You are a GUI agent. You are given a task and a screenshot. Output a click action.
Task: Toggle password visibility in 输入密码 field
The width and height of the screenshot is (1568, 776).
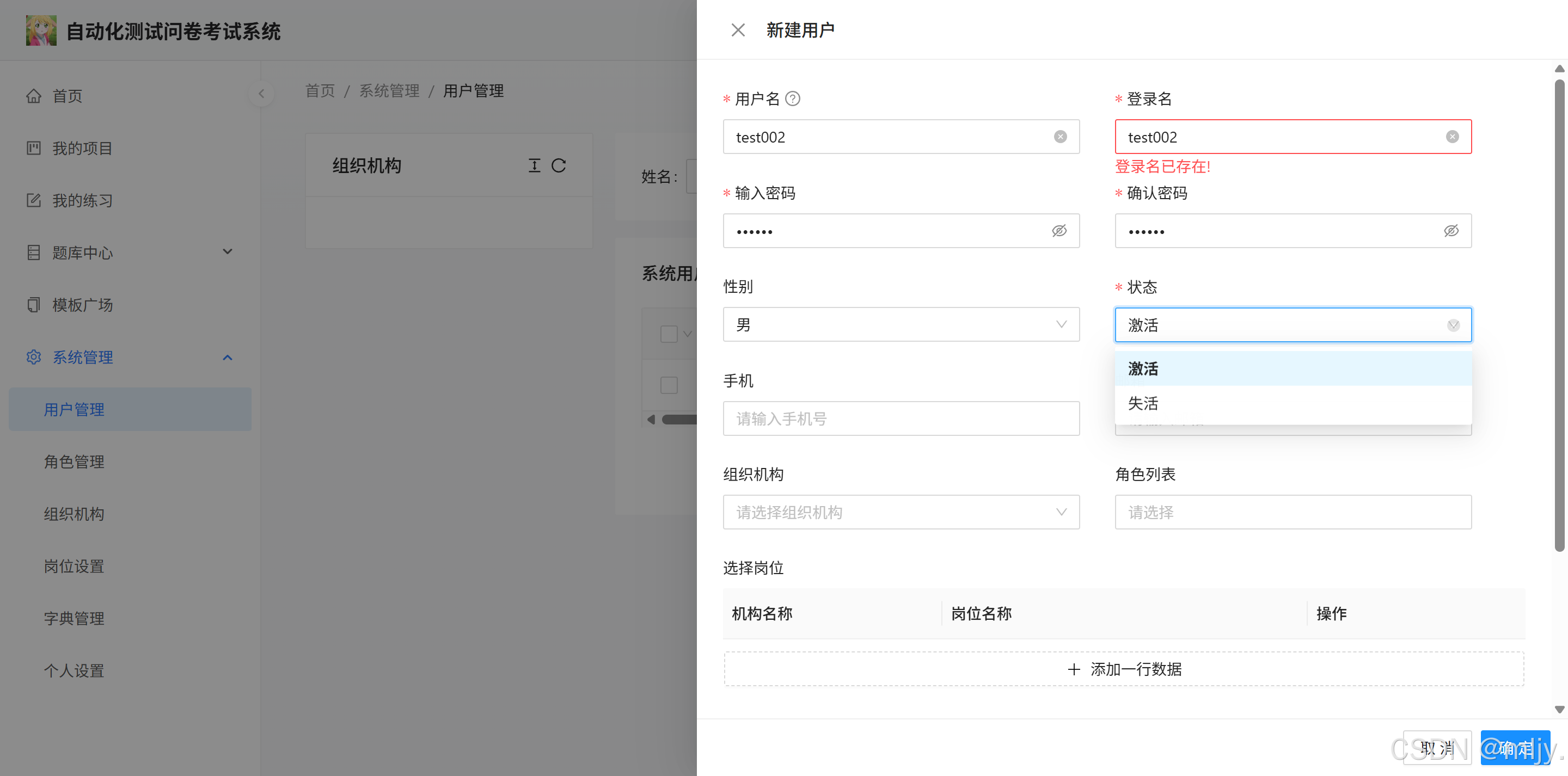tap(1059, 231)
